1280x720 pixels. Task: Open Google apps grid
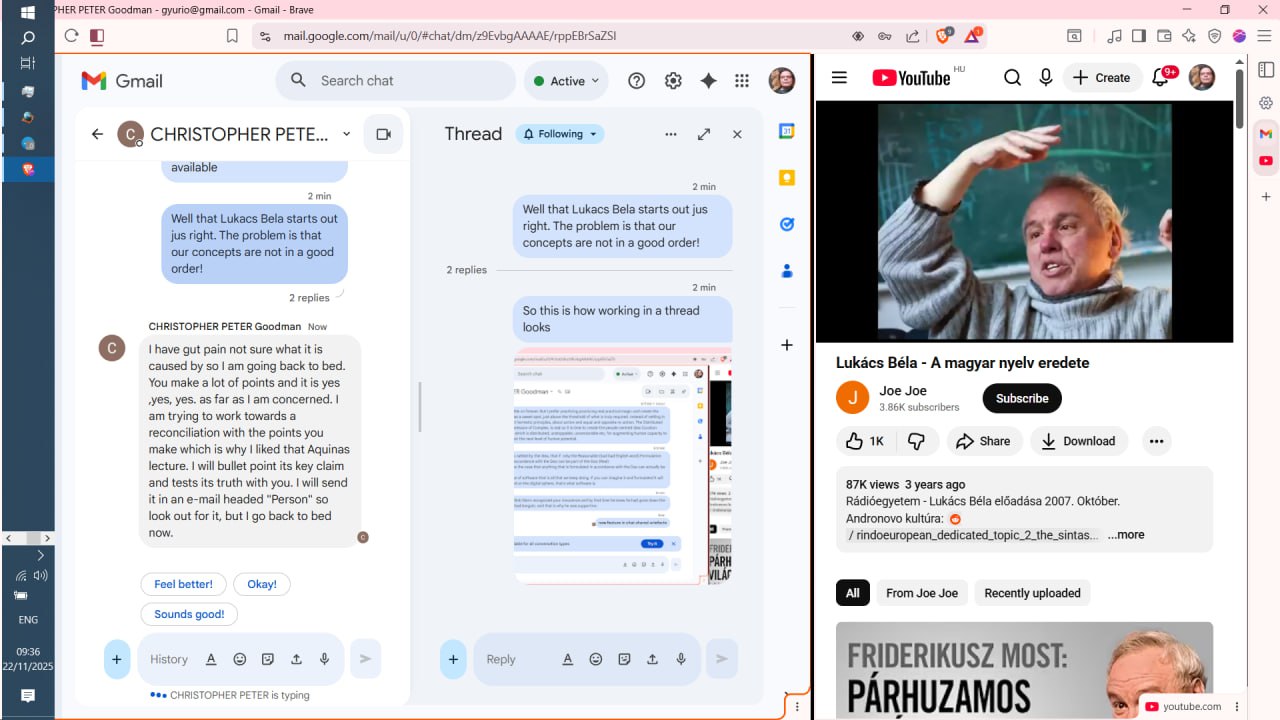[x=742, y=81]
